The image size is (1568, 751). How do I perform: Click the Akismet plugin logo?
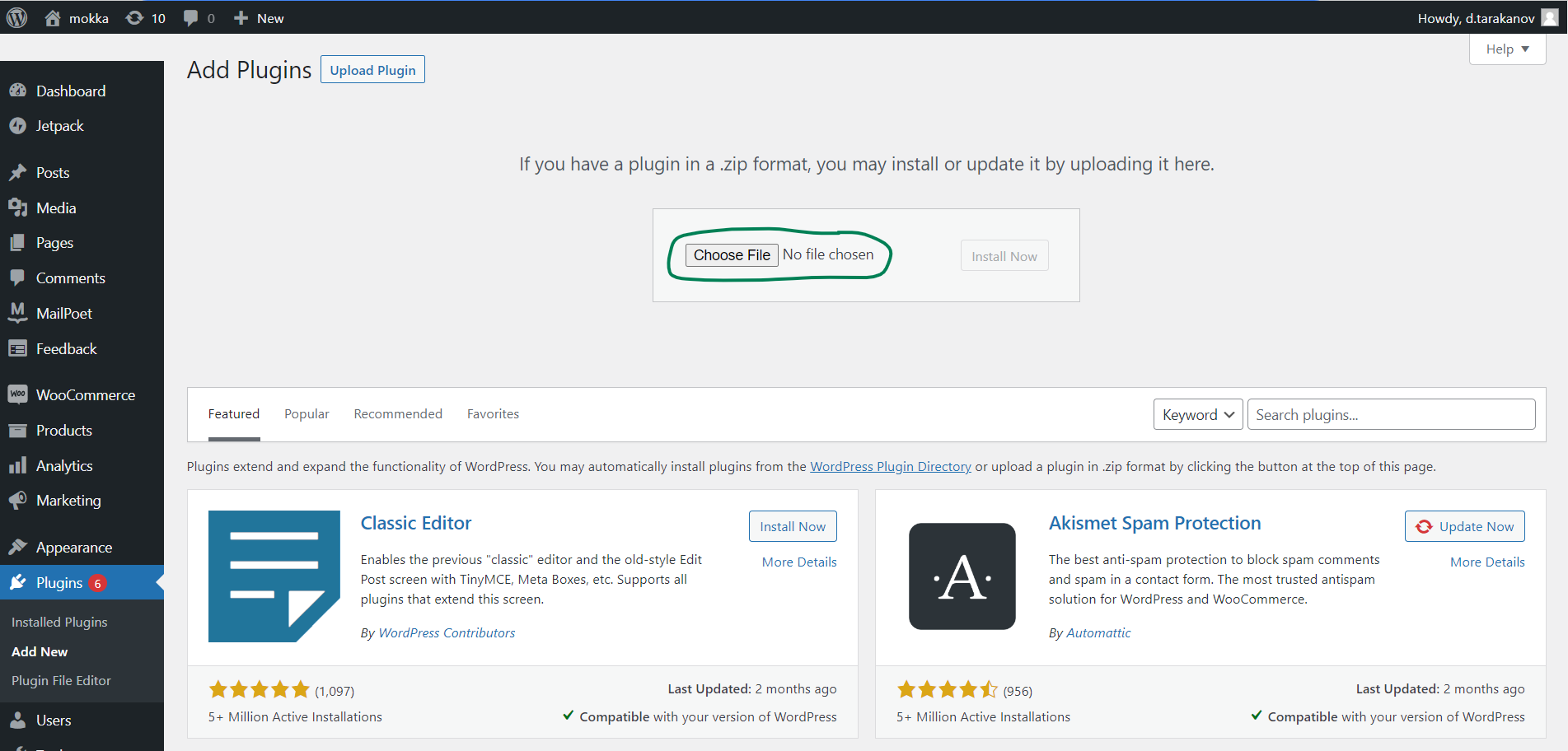[962, 576]
